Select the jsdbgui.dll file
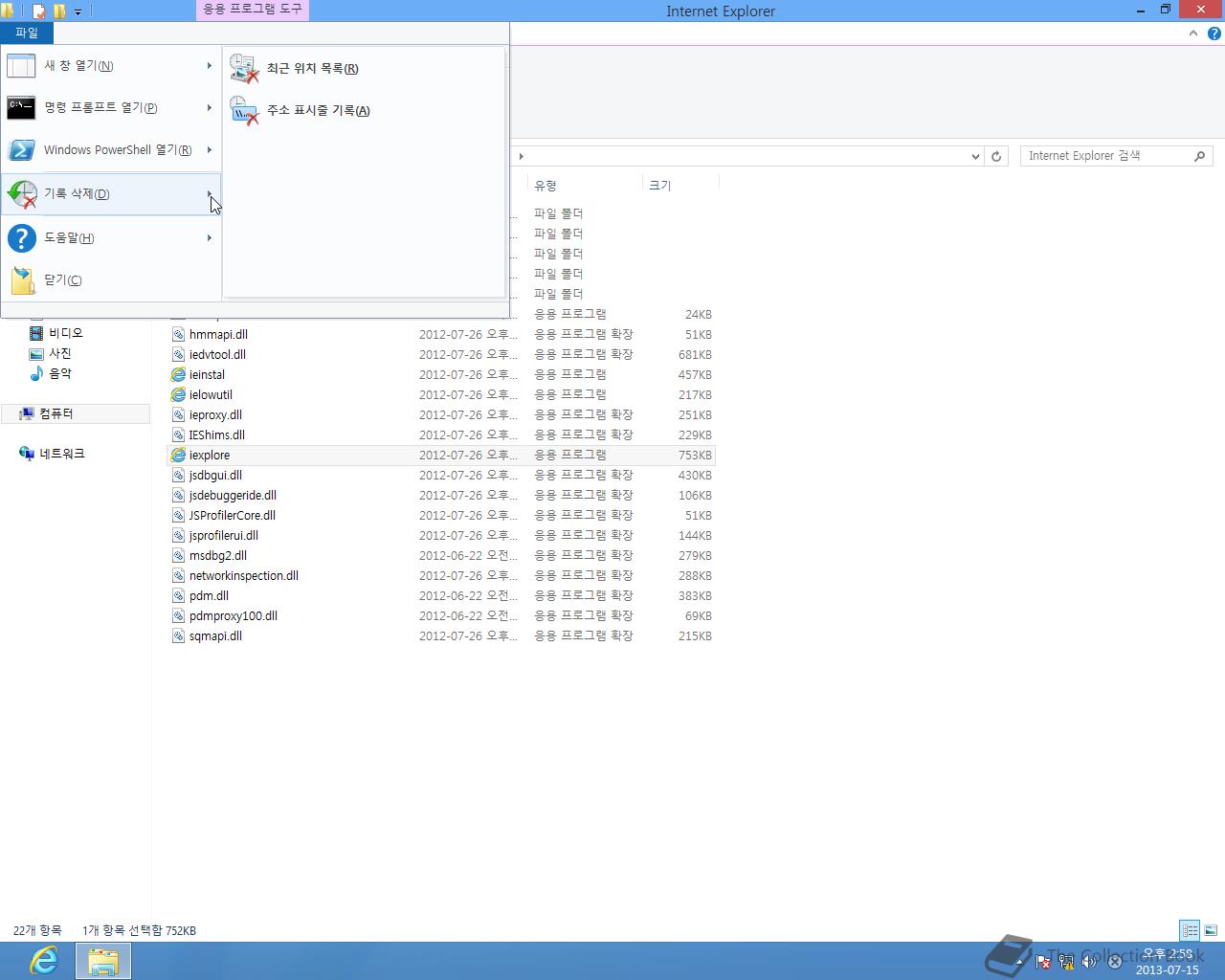 point(215,476)
